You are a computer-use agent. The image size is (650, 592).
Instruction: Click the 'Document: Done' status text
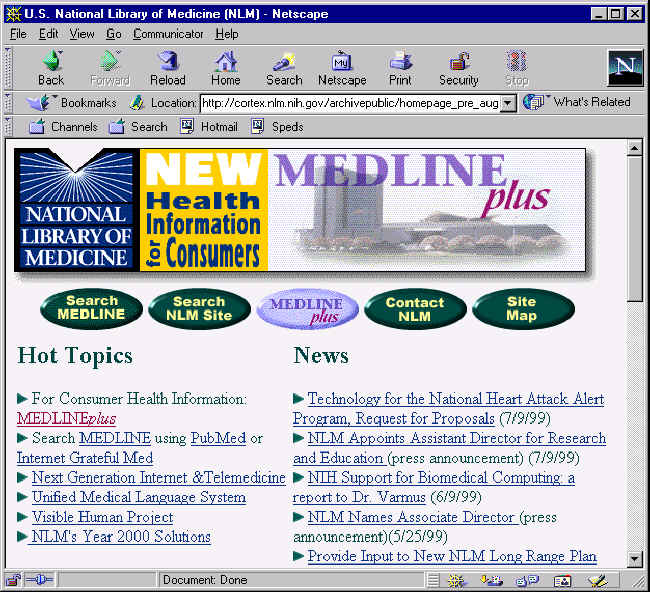205,580
